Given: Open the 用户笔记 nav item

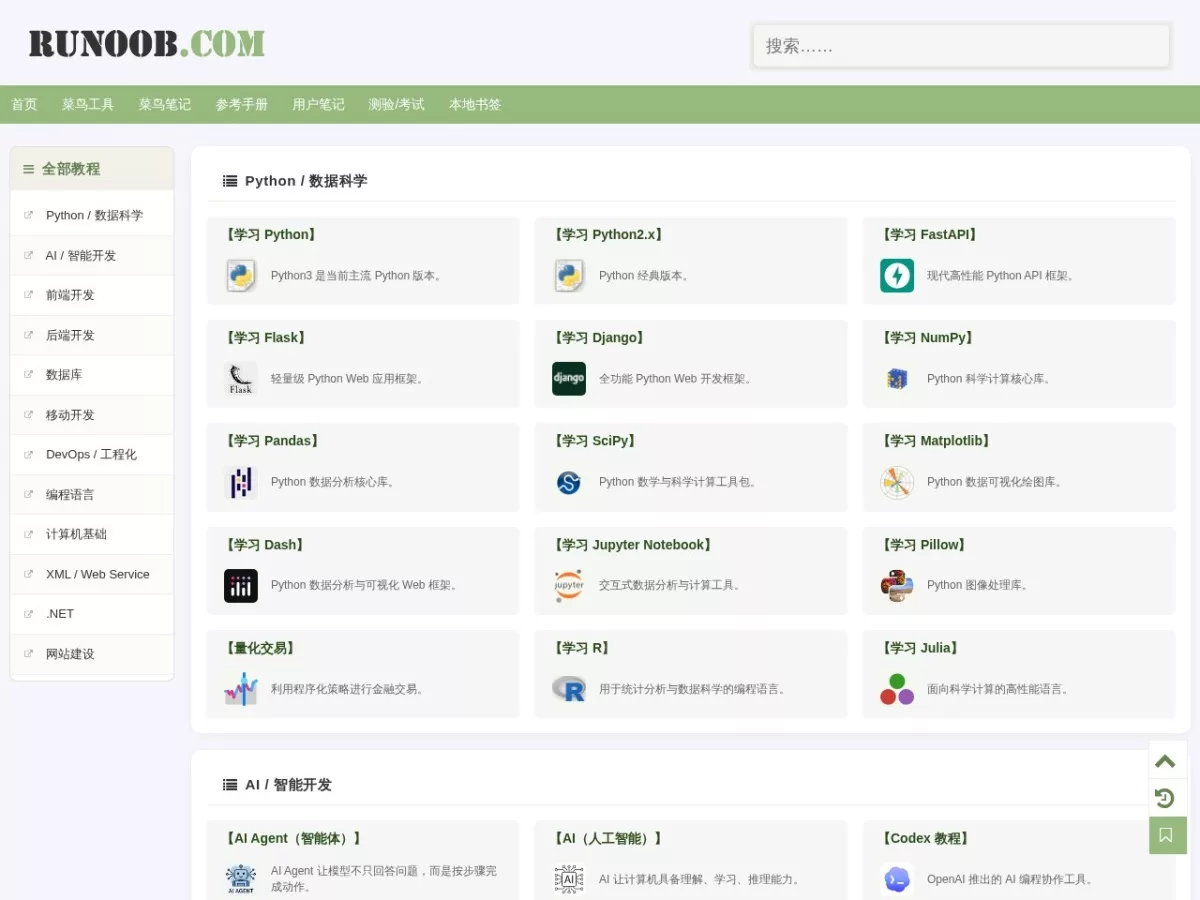Looking at the screenshot, I should coord(318,104).
